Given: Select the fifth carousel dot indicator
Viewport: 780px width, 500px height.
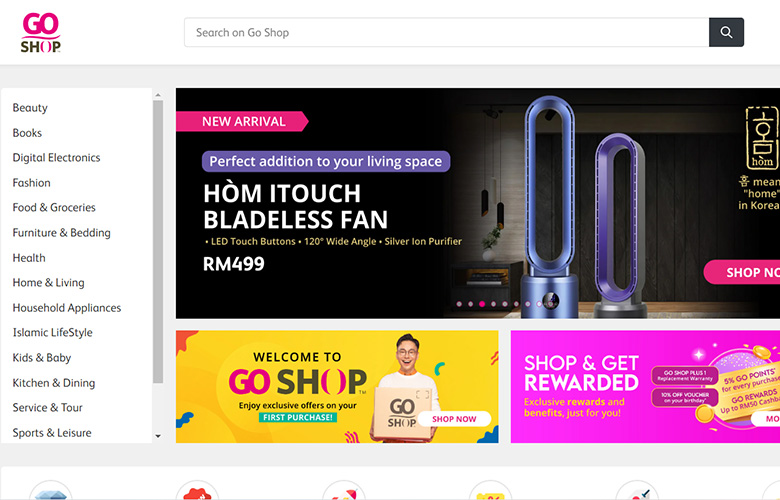Looking at the screenshot, I should 505,303.
